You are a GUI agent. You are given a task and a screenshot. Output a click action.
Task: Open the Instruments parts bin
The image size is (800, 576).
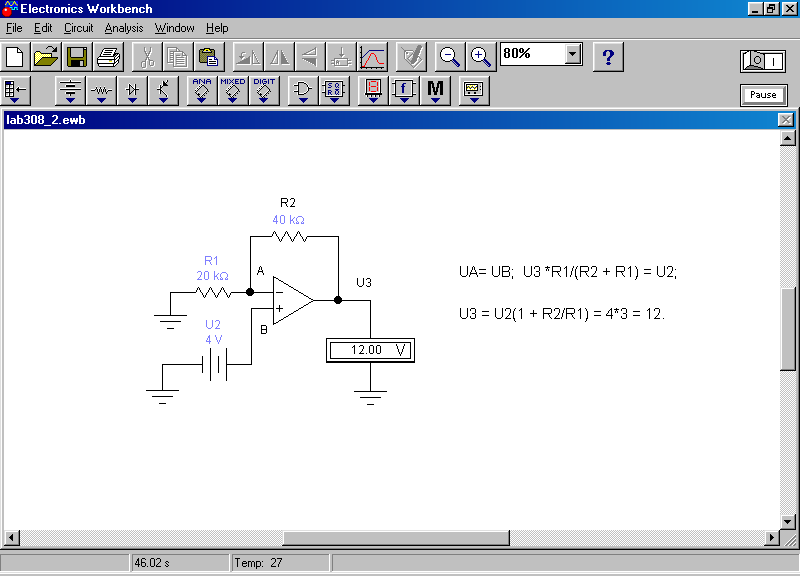(474, 91)
